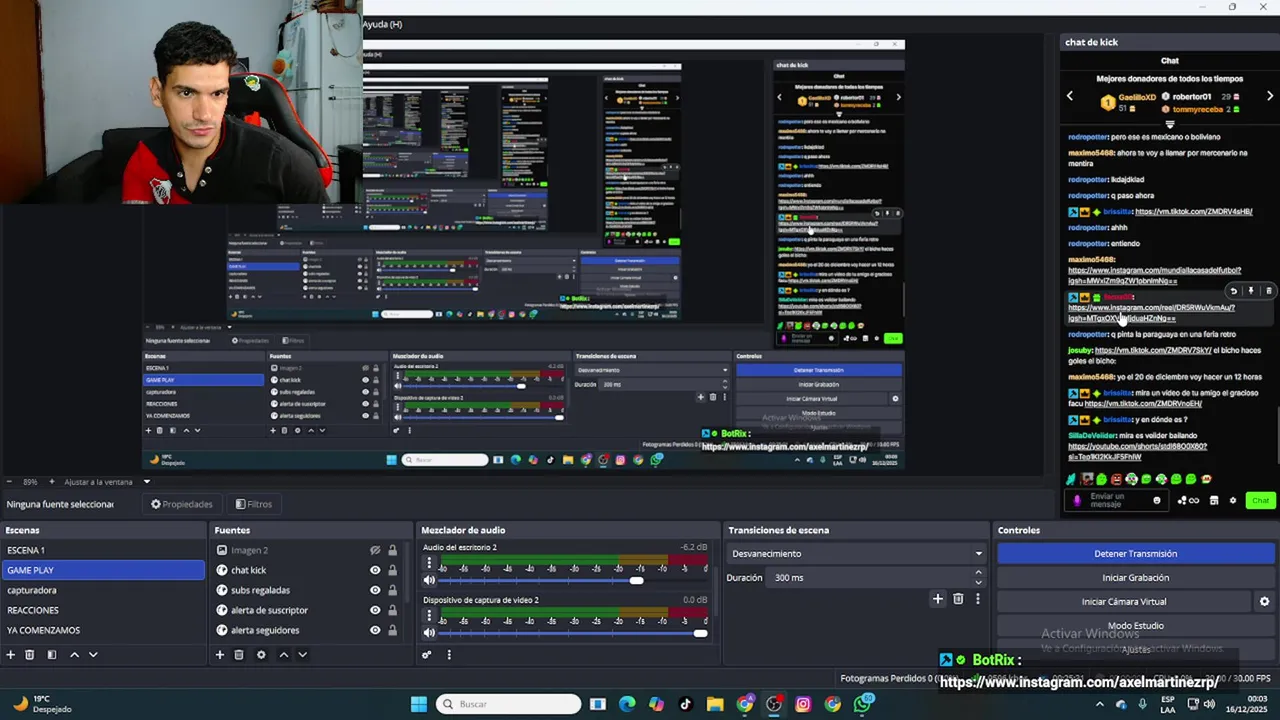Select the YA COMENZAMOS scene
This screenshot has height=720, width=1280.
tap(103, 630)
